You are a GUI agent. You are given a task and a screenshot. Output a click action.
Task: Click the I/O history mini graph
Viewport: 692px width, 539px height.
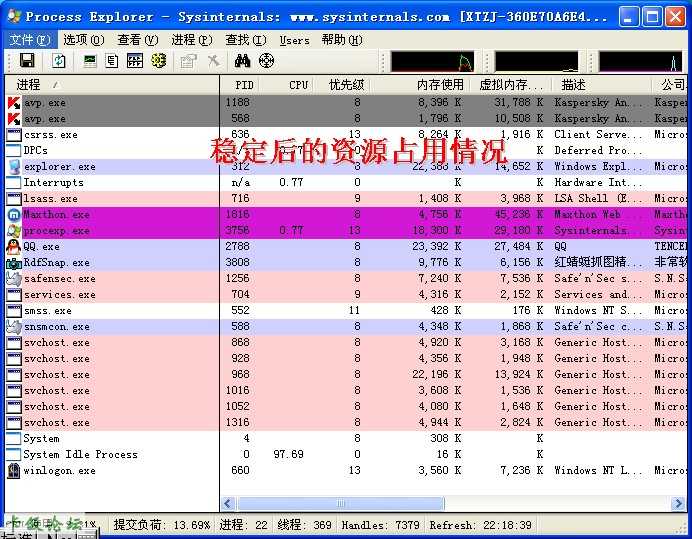640,61
